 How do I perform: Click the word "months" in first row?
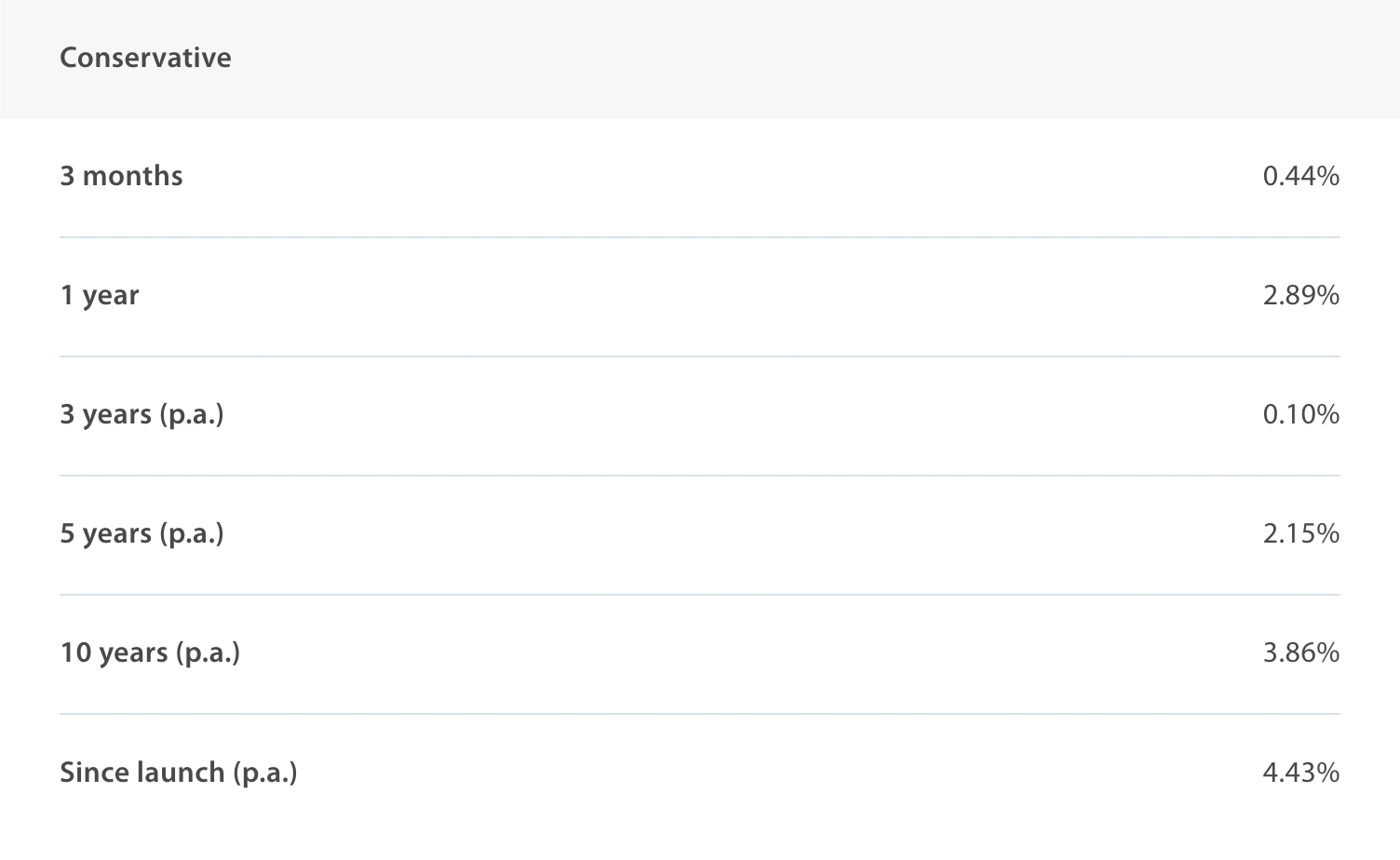[x=132, y=176]
